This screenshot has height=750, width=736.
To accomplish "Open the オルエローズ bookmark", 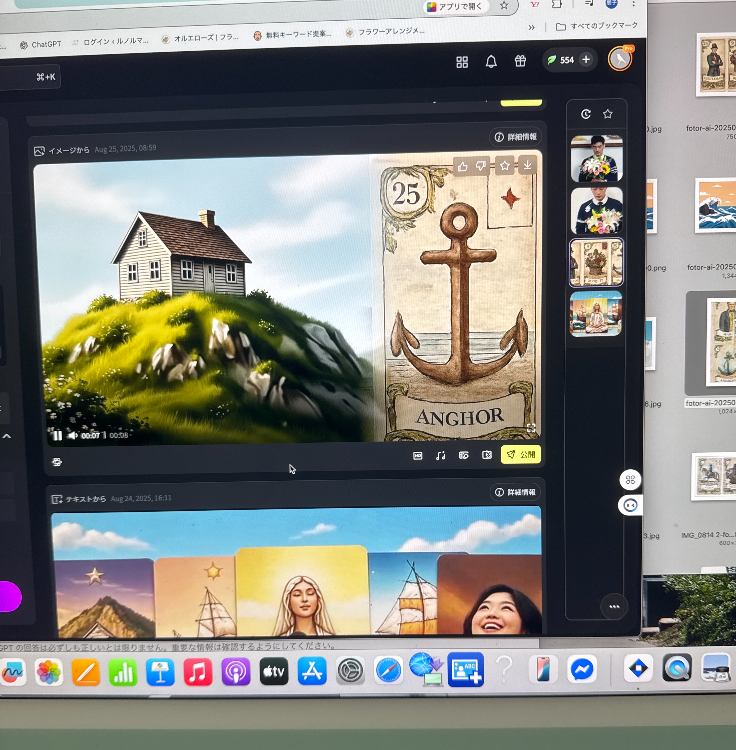I will (200, 38).
